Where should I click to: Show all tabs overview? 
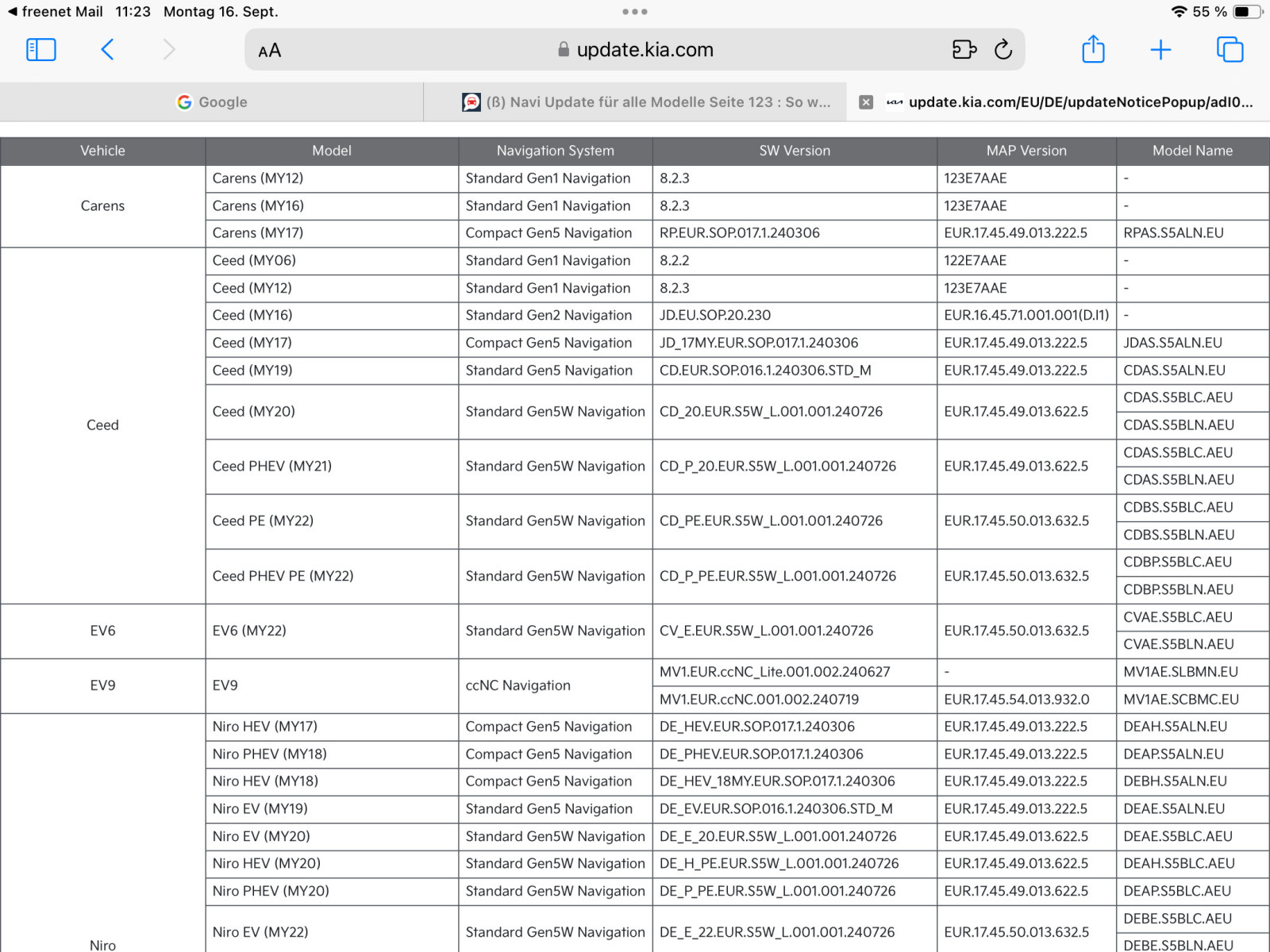[1230, 49]
